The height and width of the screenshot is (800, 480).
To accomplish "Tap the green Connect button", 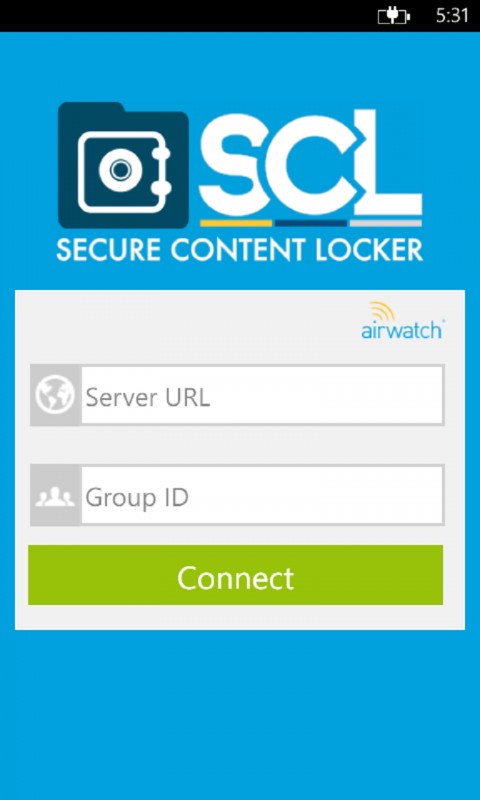I will tap(236, 575).
